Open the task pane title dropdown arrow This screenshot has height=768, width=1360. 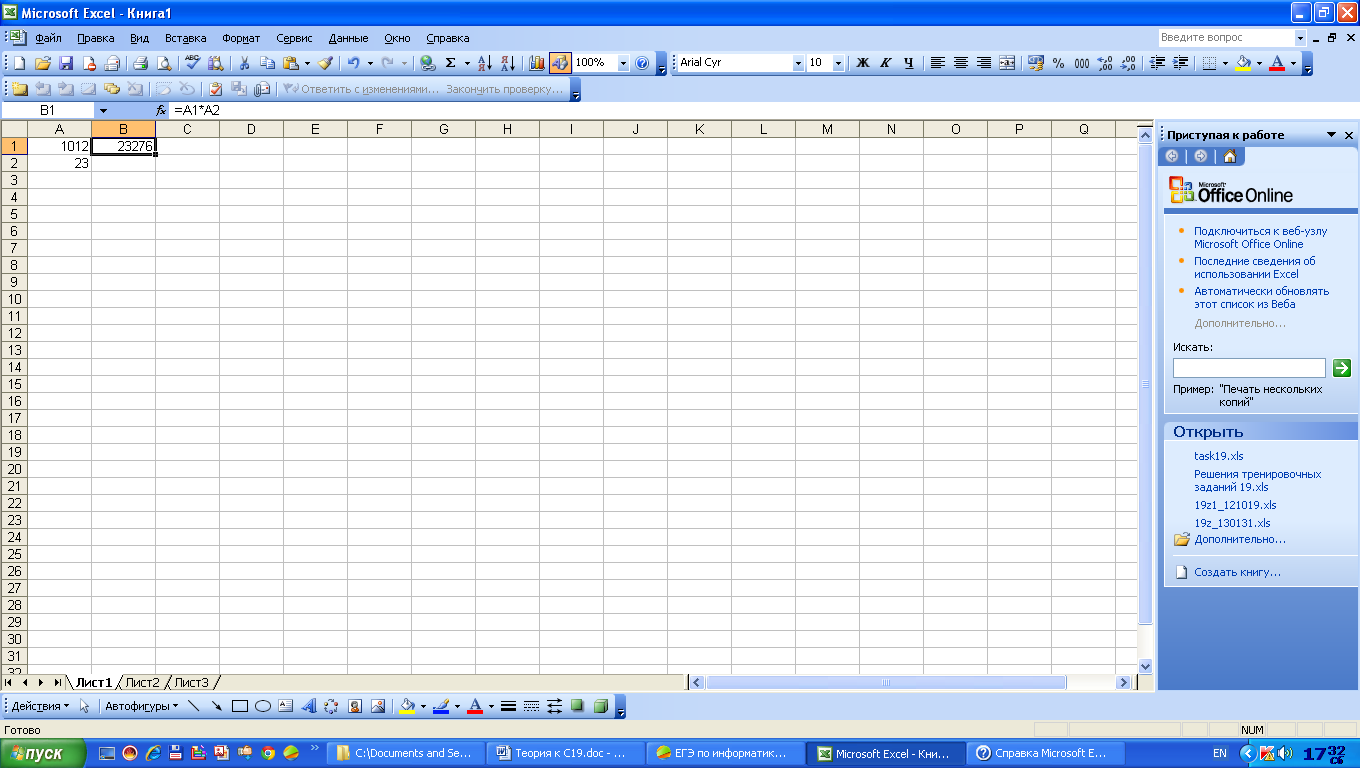[1331, 135]
